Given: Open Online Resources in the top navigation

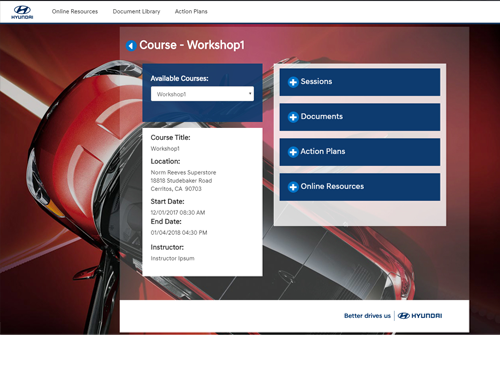Looking at the screenshot, I should pyautogui.click(x=75, y=12).
